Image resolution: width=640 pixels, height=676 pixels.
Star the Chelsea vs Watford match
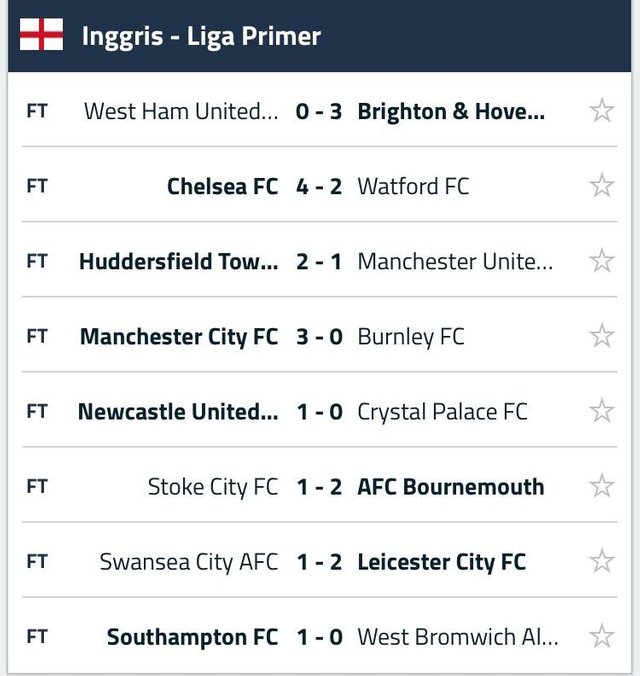[x=601, y=185]
